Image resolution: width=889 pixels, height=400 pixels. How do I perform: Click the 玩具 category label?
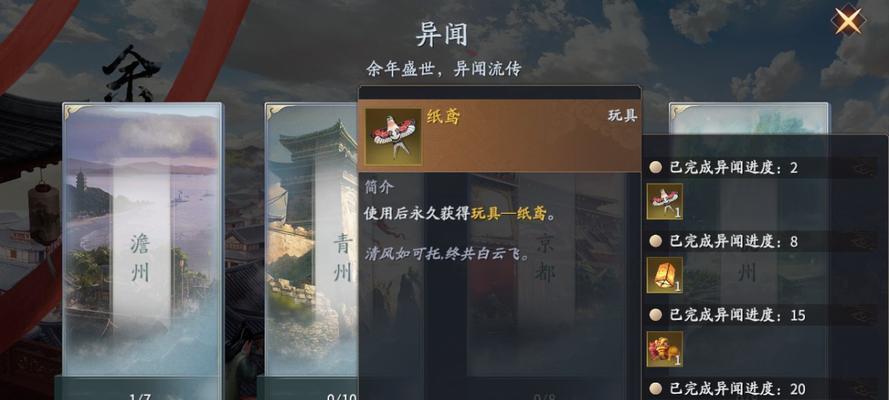[623, 116]
